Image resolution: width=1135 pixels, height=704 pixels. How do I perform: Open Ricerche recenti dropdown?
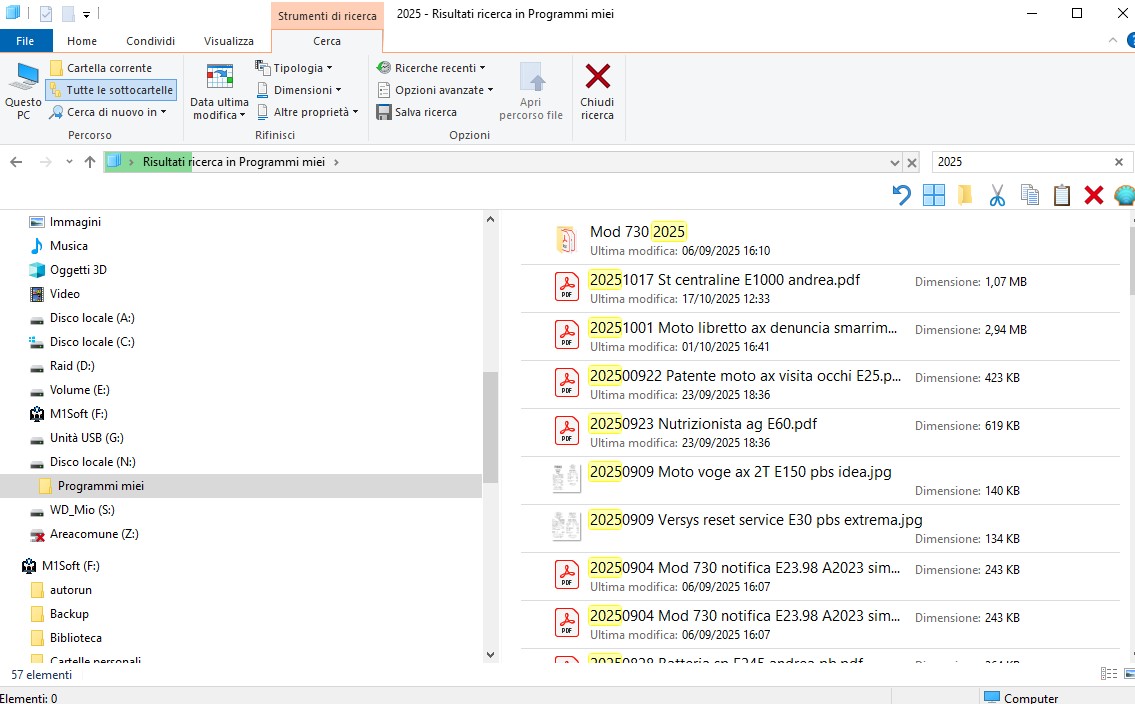(x=434, y=68)
